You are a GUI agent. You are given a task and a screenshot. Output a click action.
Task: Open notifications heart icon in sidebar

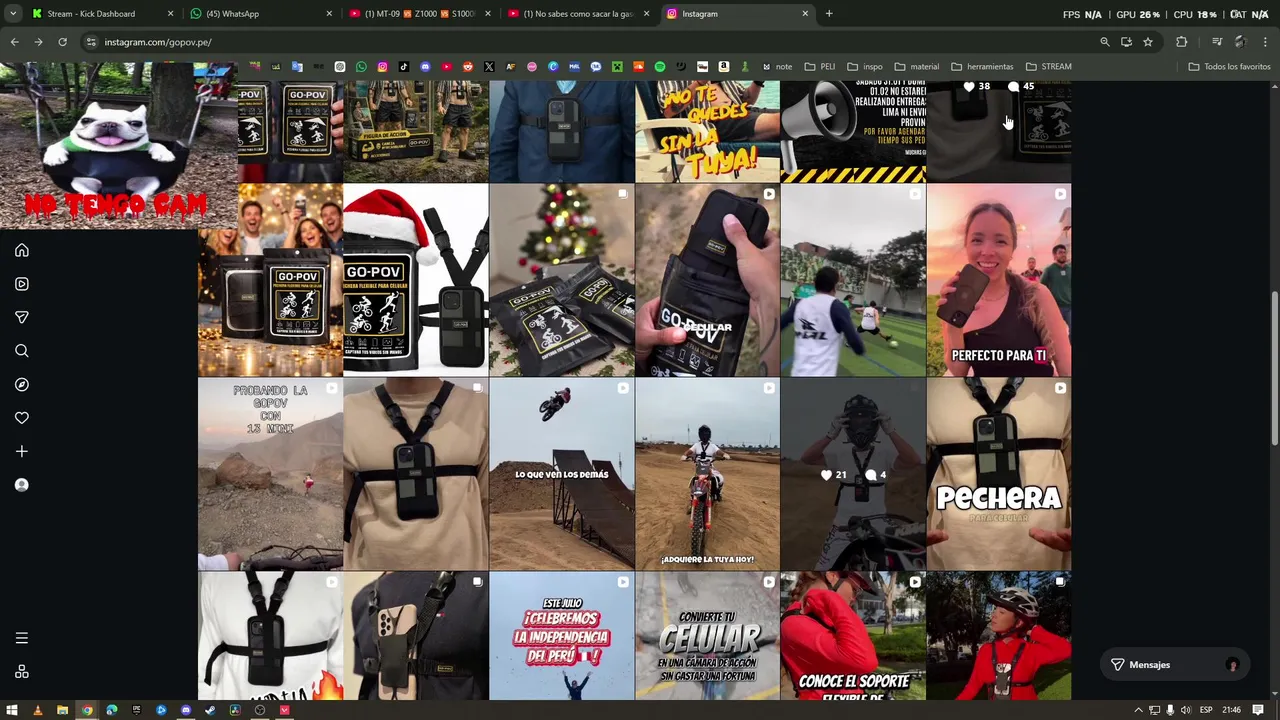pos(22,418)
